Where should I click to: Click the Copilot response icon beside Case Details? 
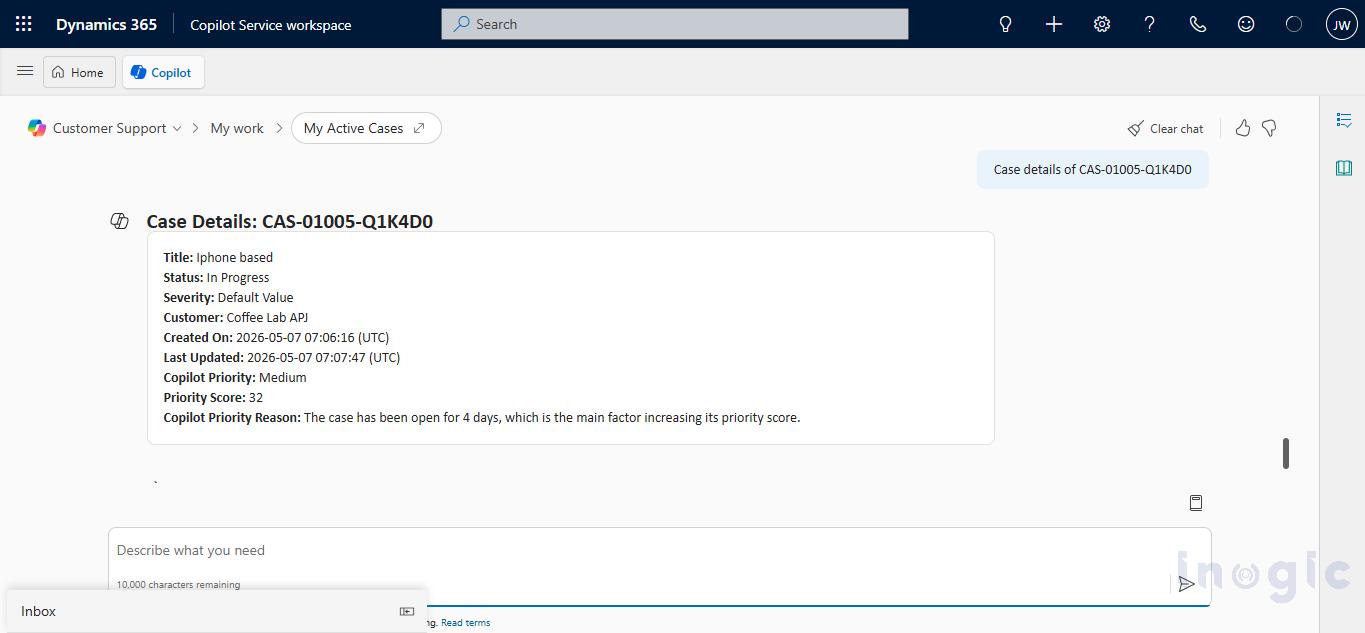(x=119, y=221)
